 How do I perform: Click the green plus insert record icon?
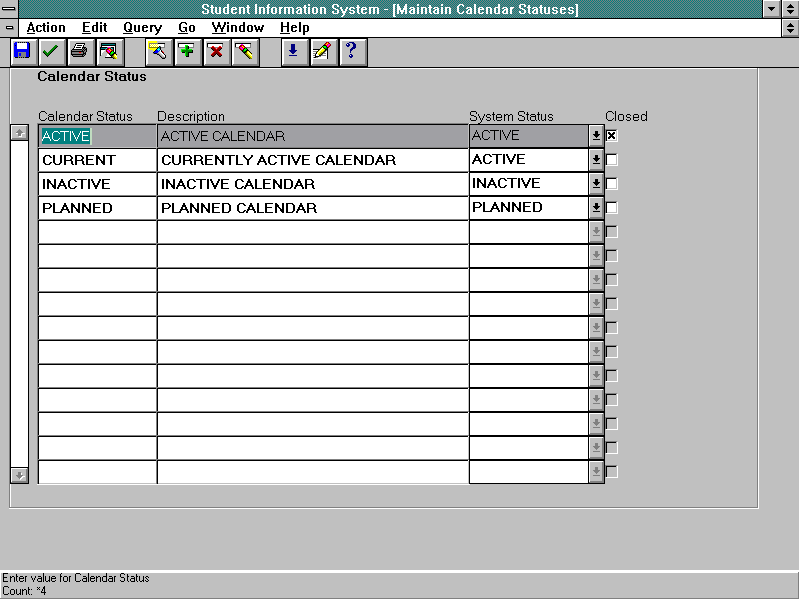(x=187, y=51)
